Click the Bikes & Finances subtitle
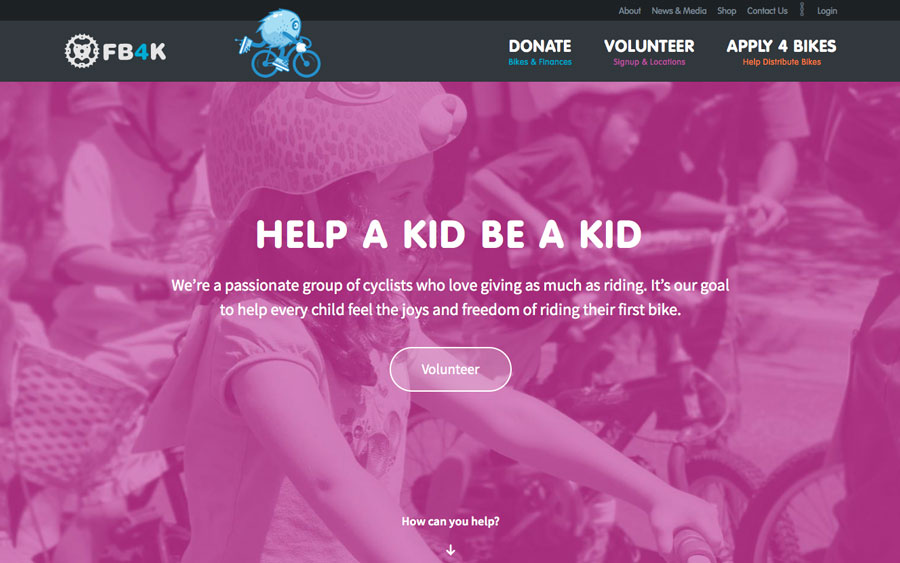 pos(540,62)
